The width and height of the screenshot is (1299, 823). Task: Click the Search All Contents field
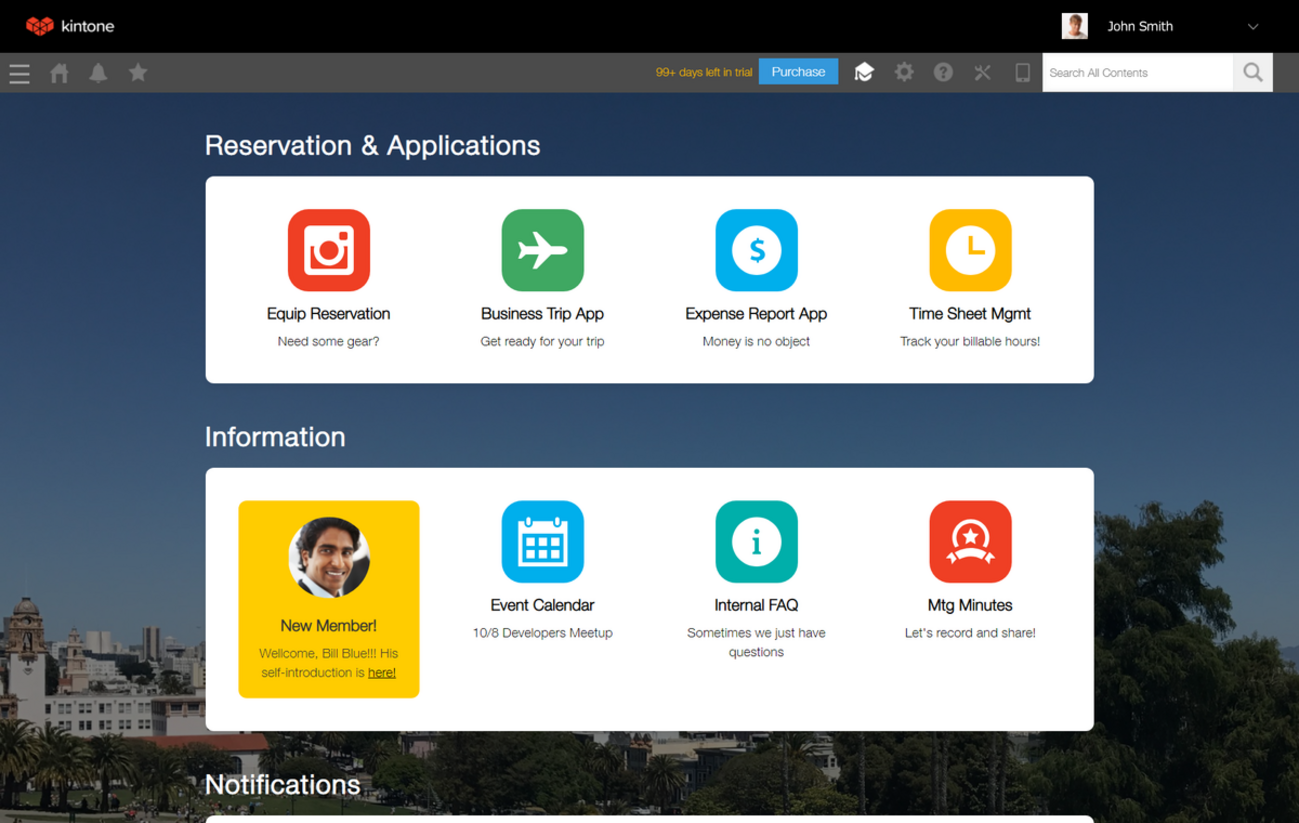(1137, 73)
